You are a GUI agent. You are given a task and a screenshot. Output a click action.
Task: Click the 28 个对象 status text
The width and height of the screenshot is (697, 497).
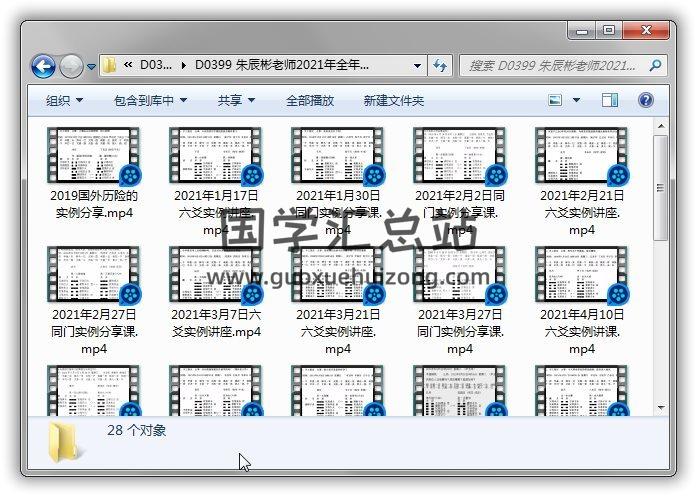136,430
